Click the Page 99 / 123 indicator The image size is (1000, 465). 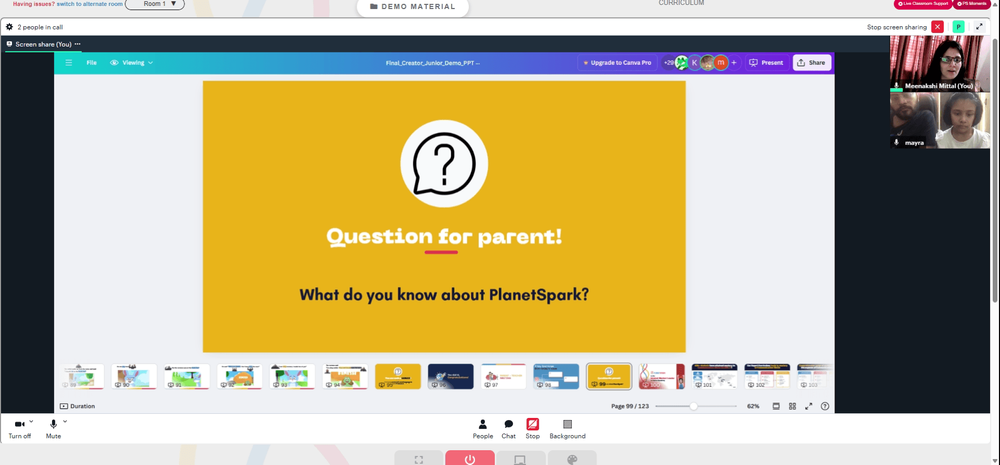point(629,406)
